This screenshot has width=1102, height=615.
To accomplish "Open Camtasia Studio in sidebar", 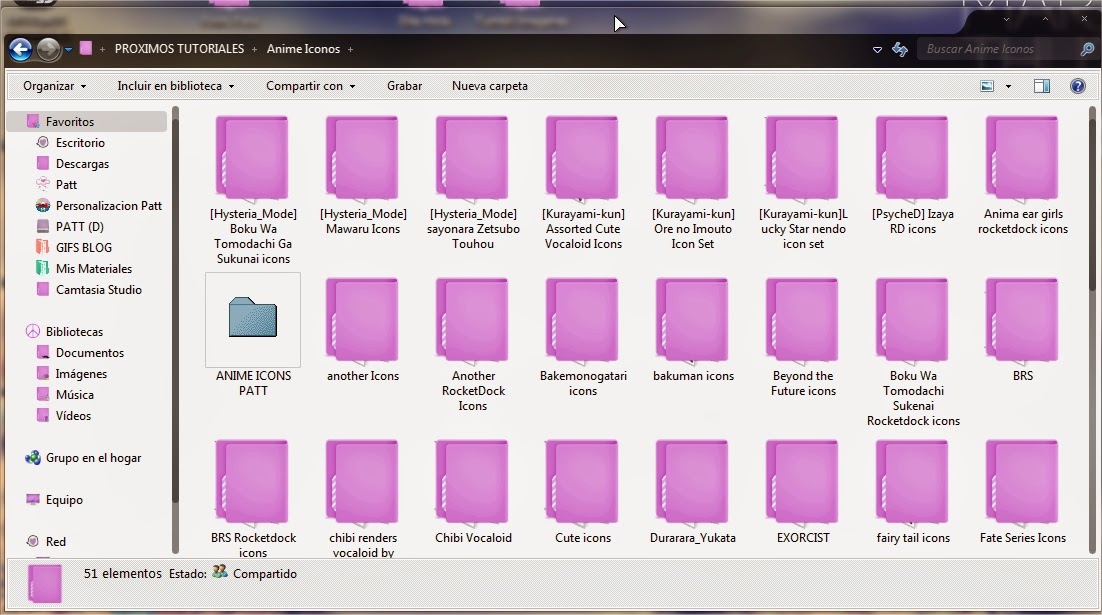I will (x=98, y=290).
